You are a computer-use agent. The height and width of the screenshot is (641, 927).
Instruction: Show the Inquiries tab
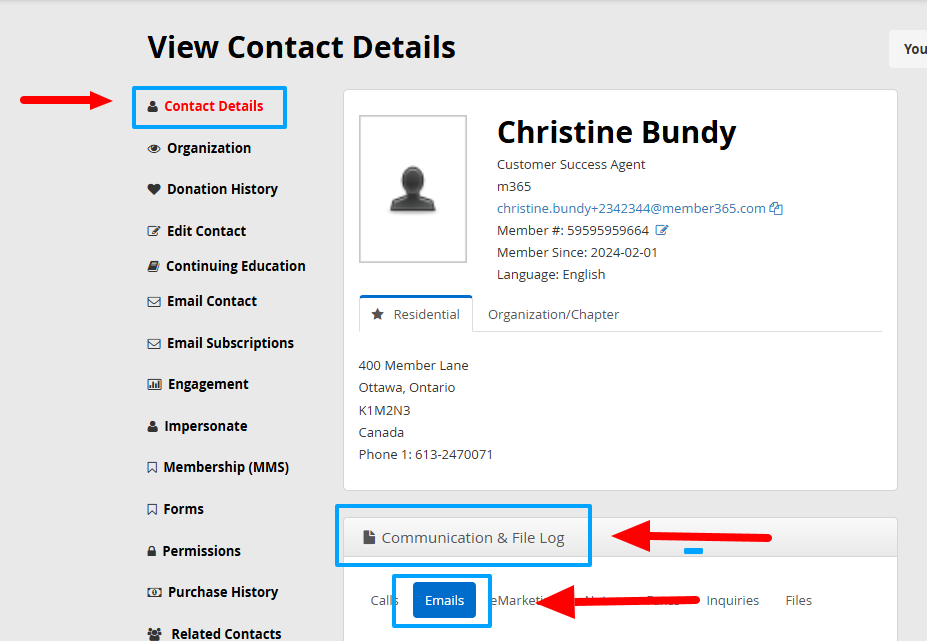(732, 600)
